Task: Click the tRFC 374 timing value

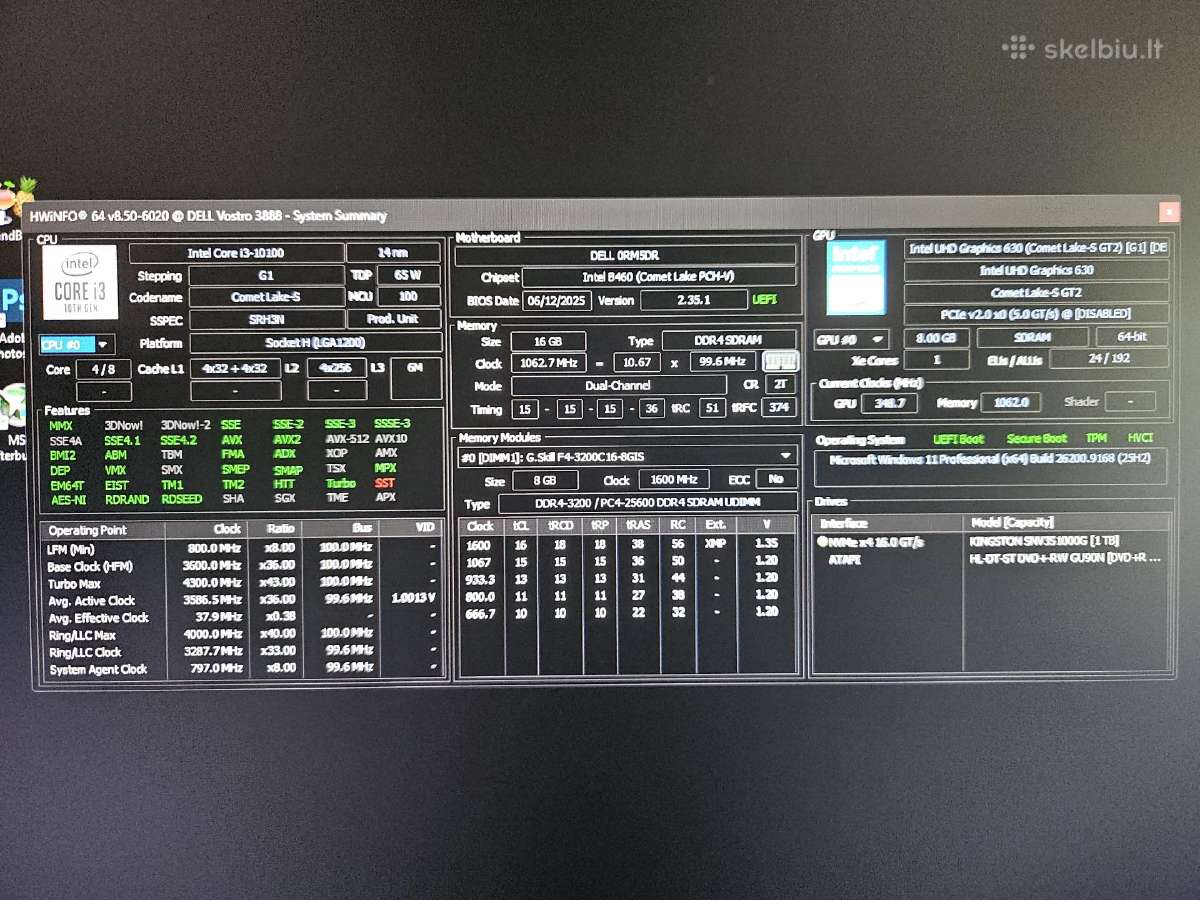Action: click(777, 407)
